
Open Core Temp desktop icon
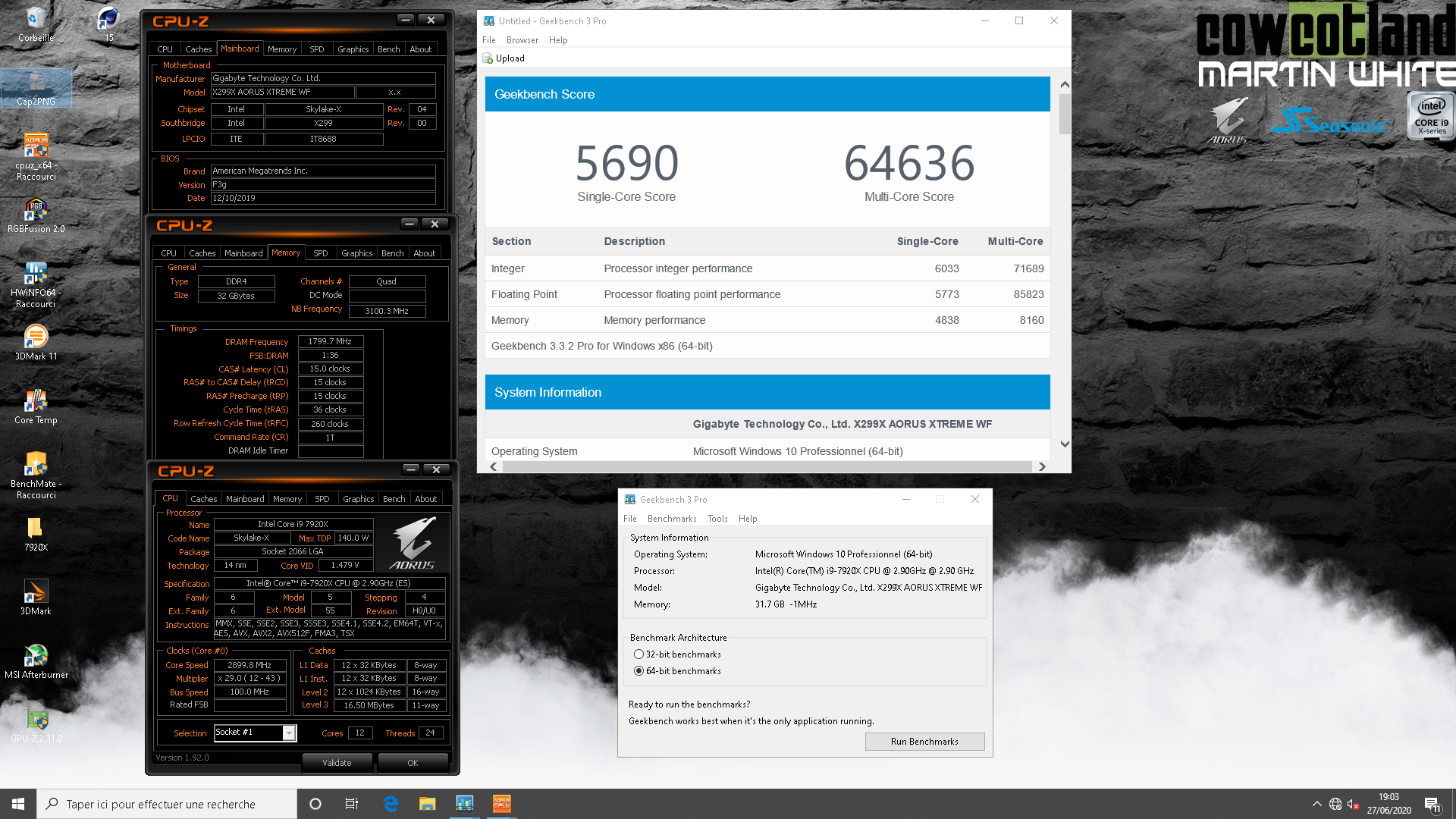(x=36, y=406)
